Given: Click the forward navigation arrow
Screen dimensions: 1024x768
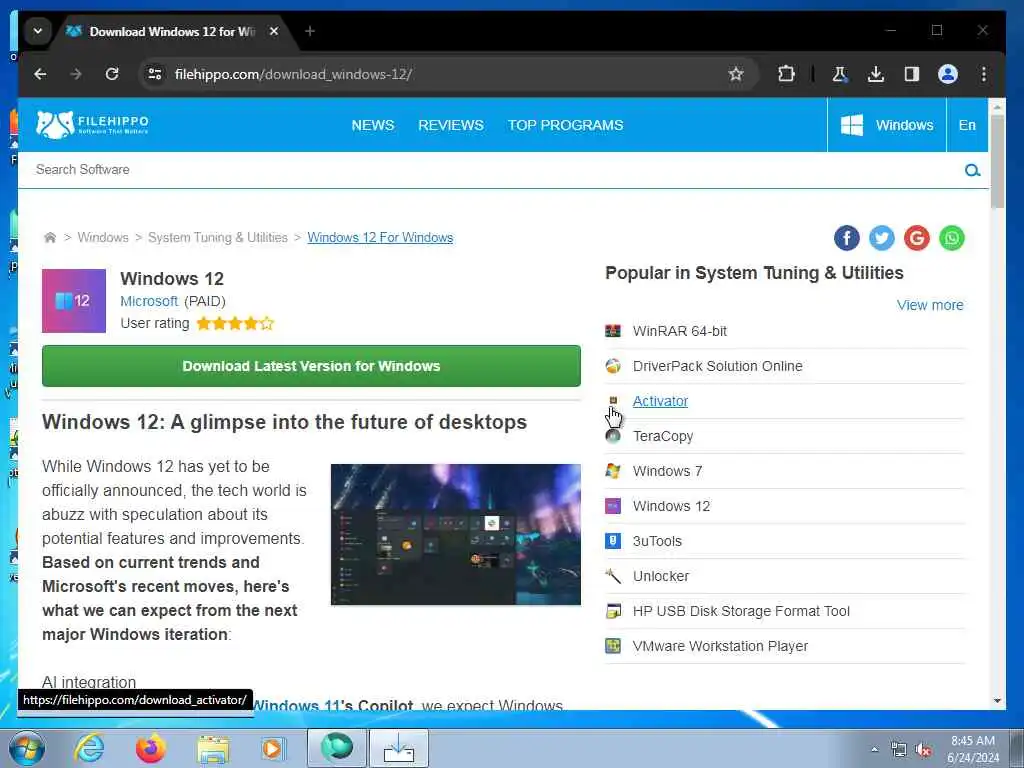Looking at the screenshot, I should [76, 74].
